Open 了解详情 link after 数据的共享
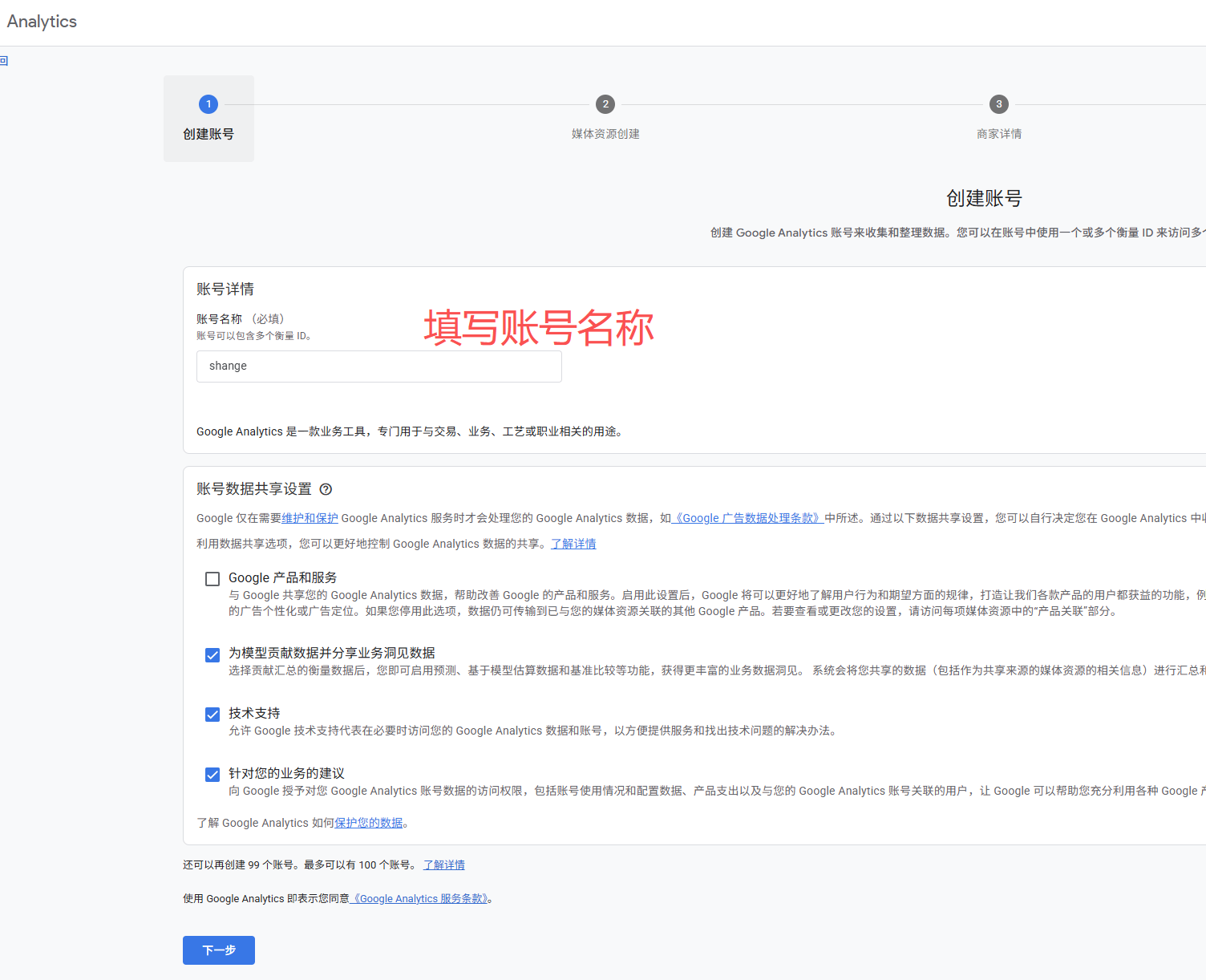The height and width of the screenshot is (980, 1206). pos(573,544)
